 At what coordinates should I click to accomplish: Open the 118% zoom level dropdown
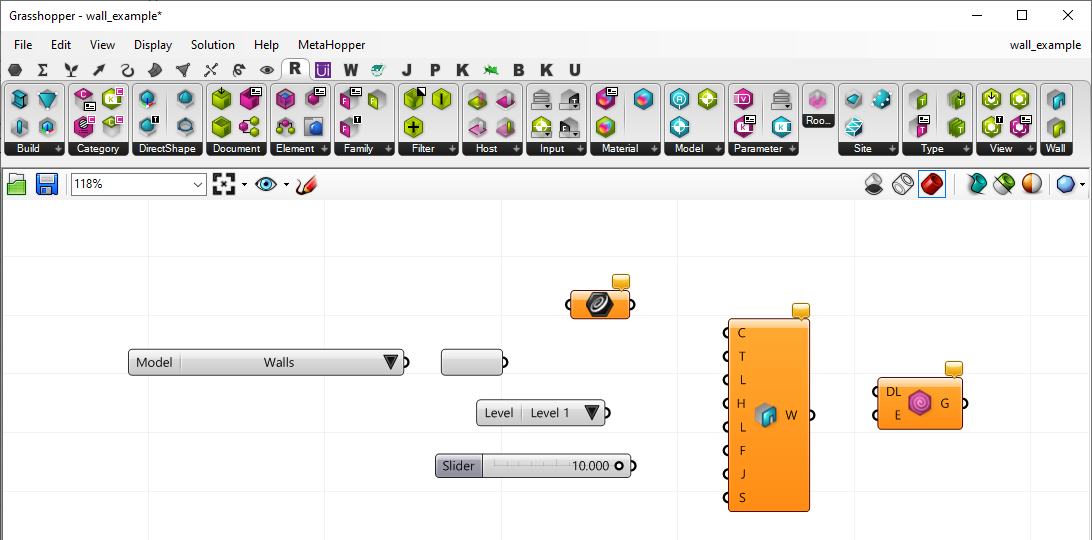click(x=197, y=185)
